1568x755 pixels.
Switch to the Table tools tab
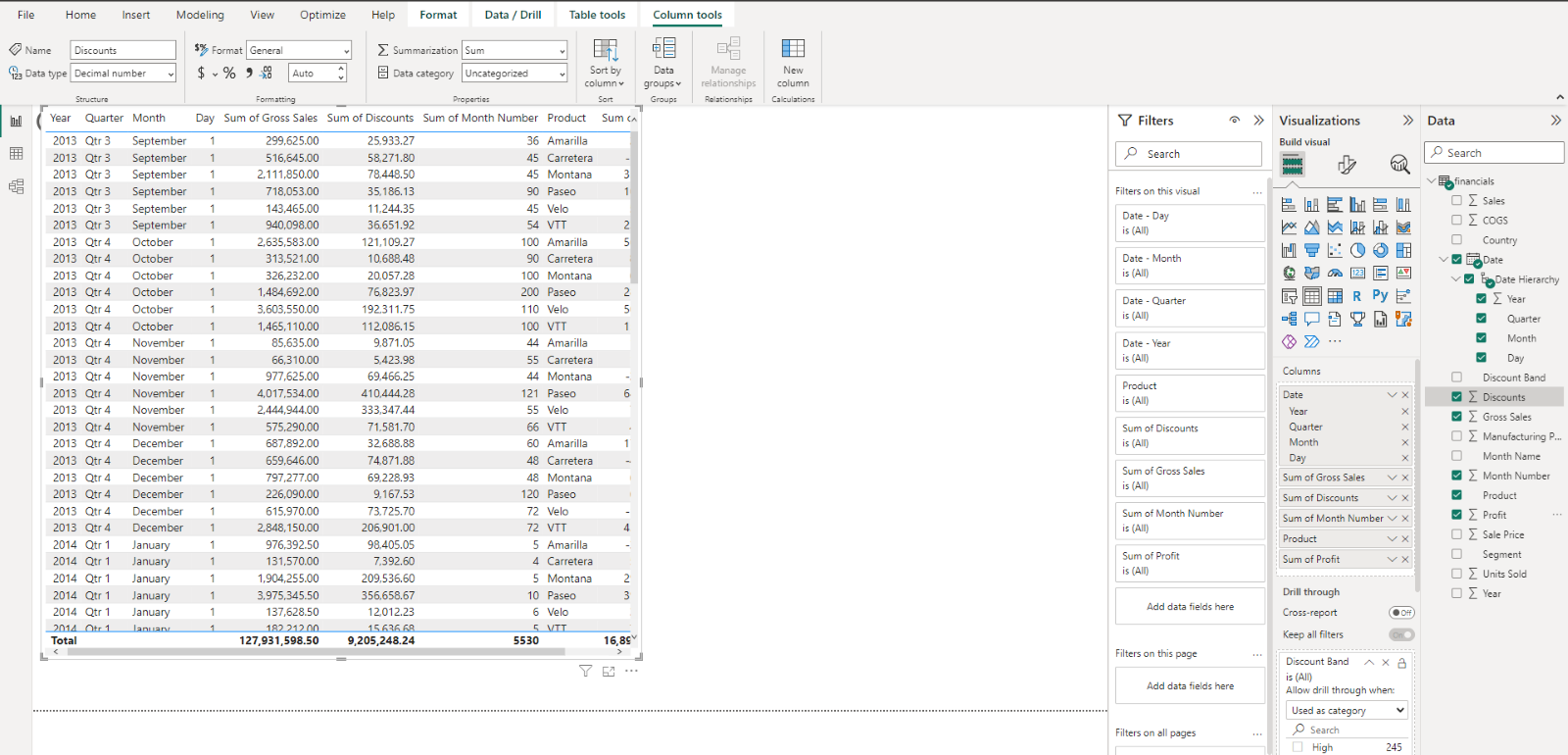pyautogui.click(x=597, y=15)
